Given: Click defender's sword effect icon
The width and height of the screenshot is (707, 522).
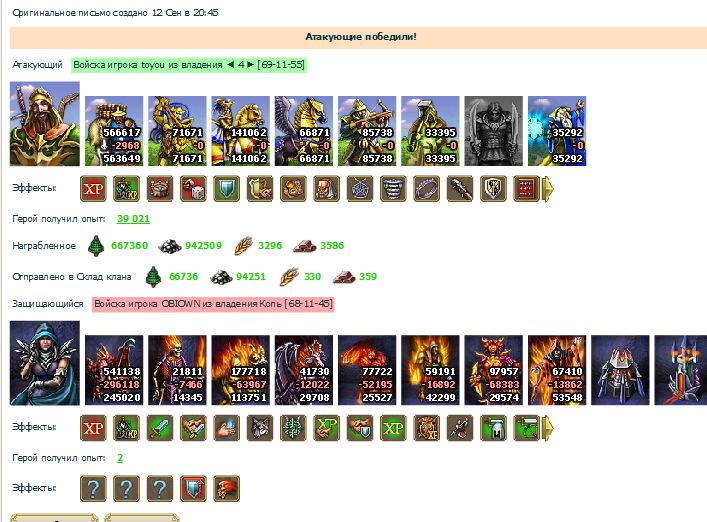Looking at the screenshot, I should (160, 427).
